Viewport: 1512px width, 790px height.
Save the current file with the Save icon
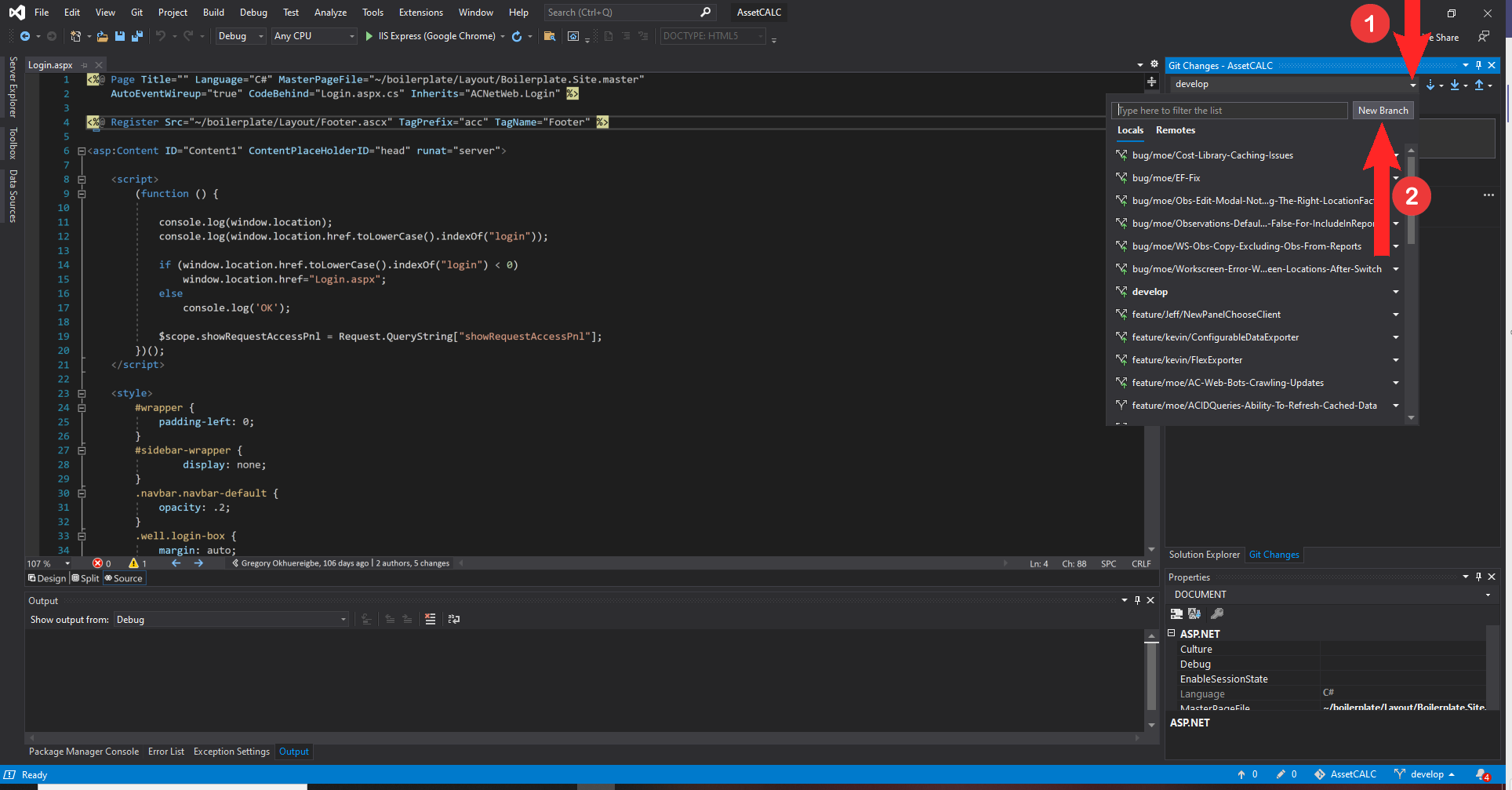[120, 36]
